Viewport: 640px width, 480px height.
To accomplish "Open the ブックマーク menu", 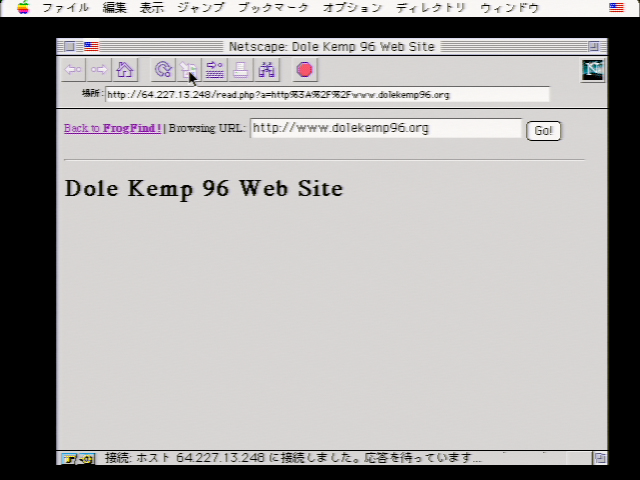I will tap(273, 8).
